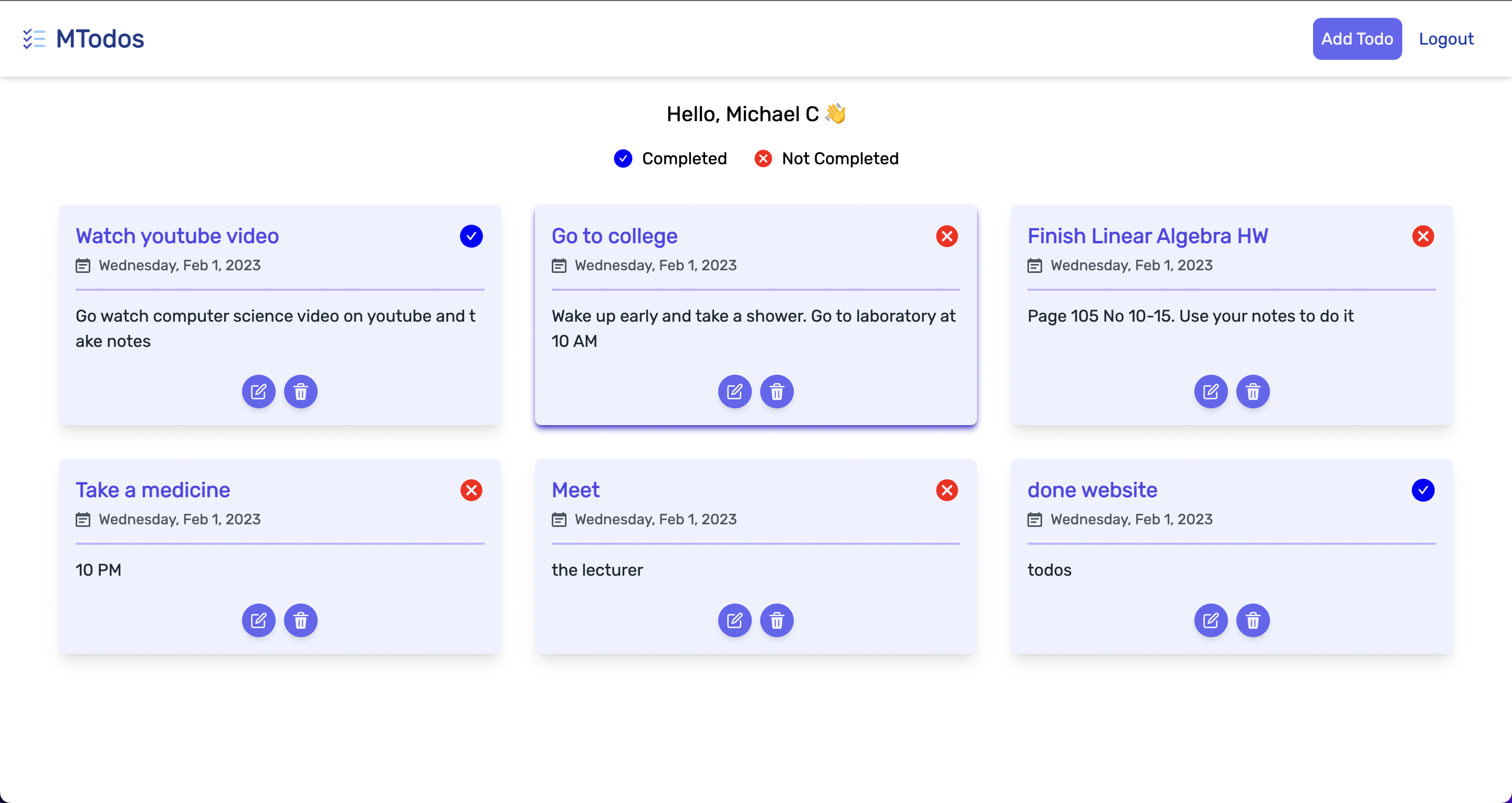
Task: Click the done website title
Action: [x=1093, y=490]
